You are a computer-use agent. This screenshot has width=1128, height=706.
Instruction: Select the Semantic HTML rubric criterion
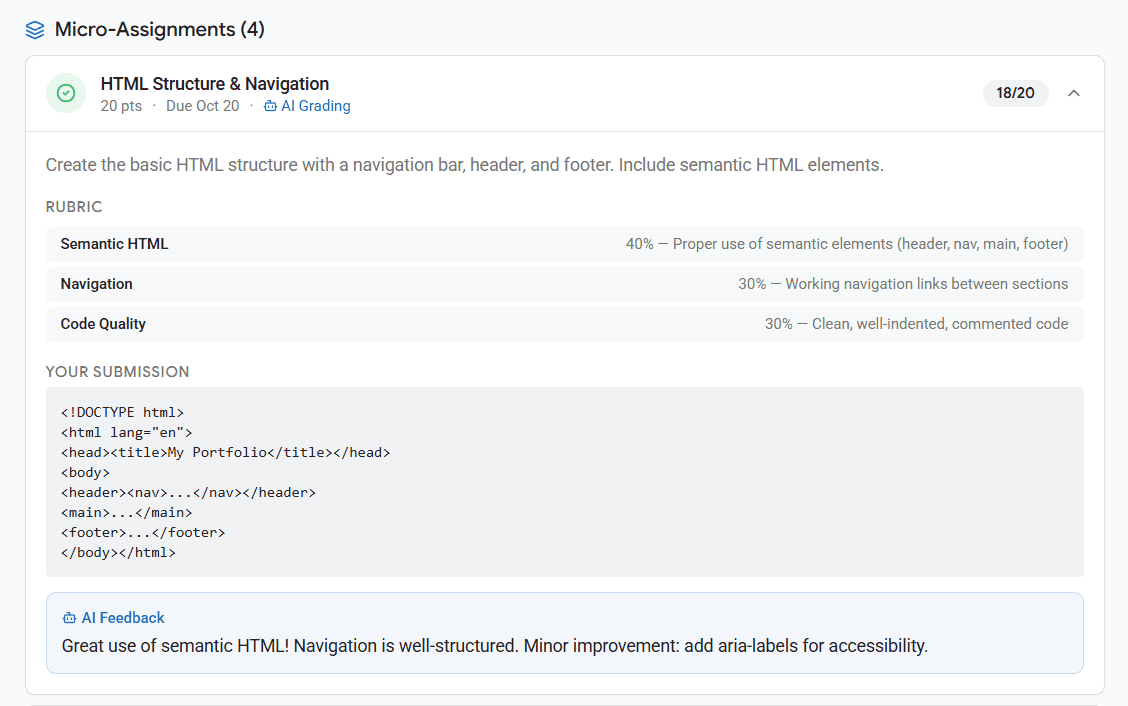(114, 244)
